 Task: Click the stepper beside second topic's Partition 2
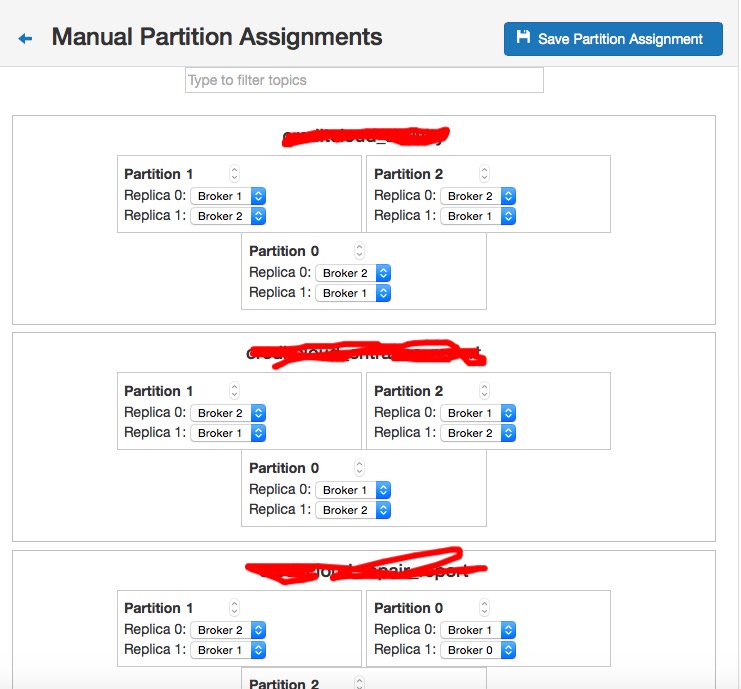pyautogui.click(x=484, y=391)
